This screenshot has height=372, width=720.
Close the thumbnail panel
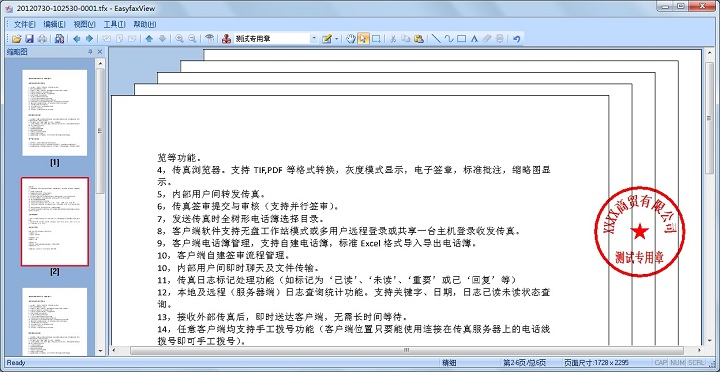point(100,52)
